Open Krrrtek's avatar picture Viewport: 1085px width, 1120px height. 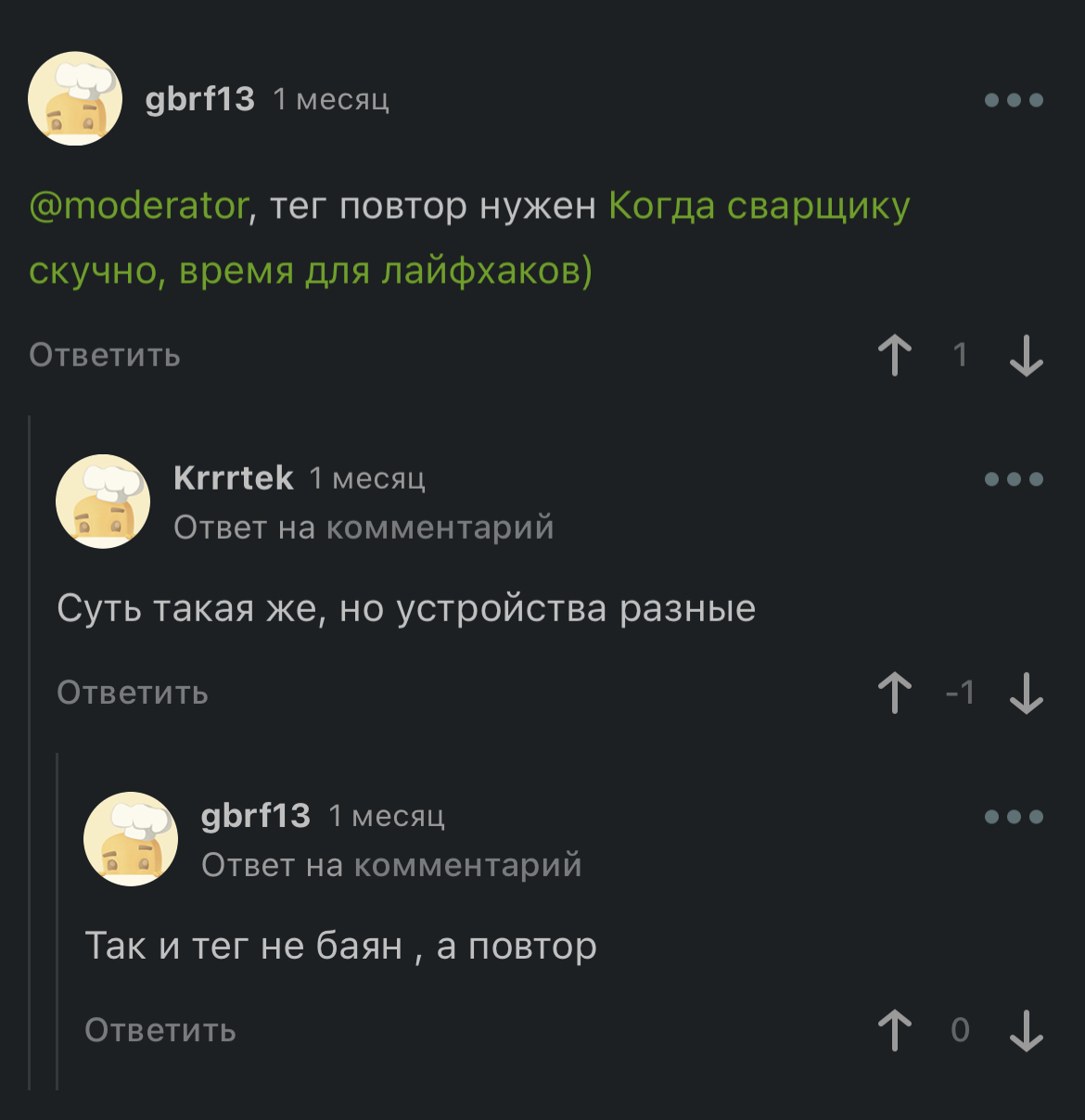103,501
